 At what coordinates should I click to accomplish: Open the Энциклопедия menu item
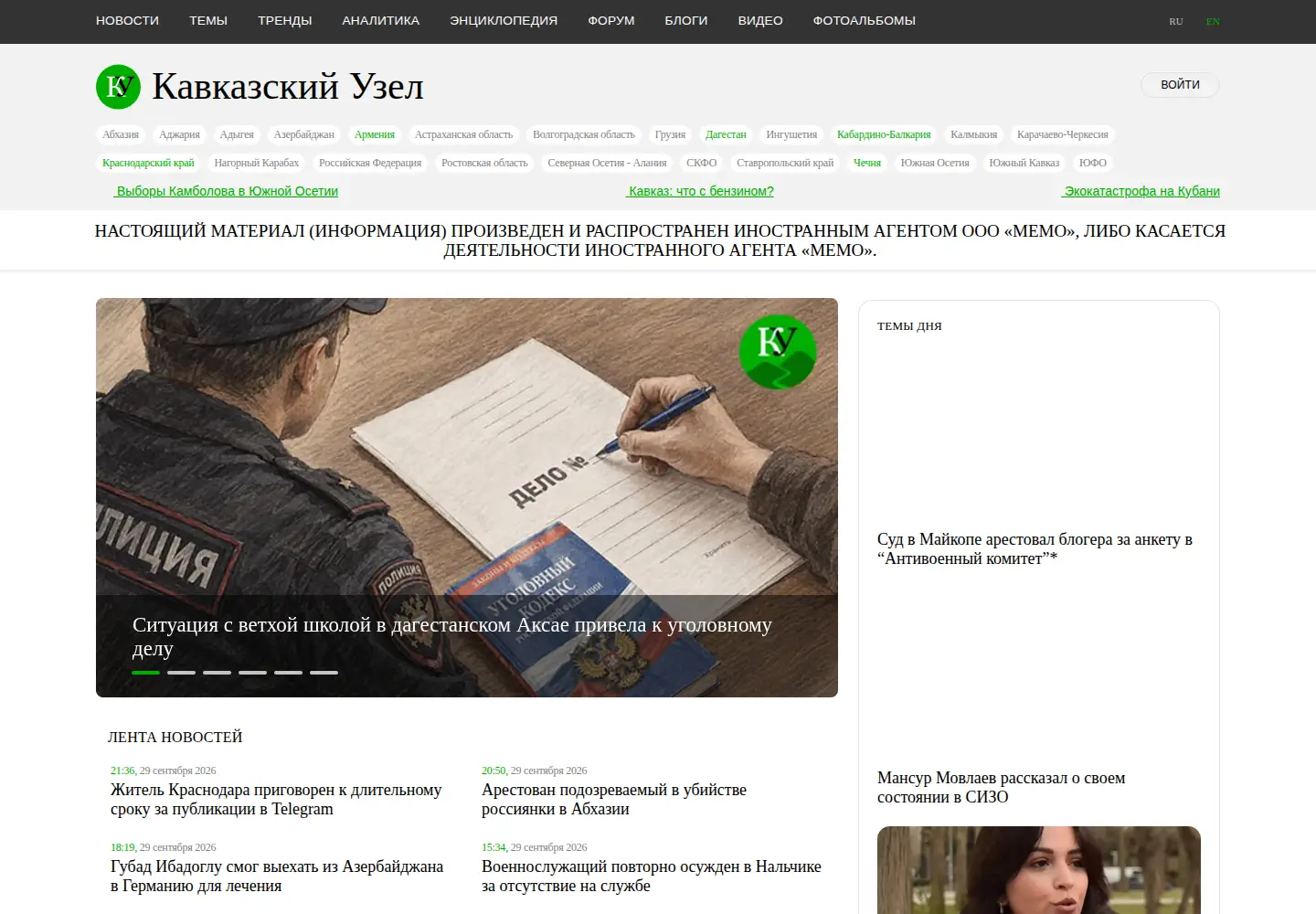[x=504, y=20]
